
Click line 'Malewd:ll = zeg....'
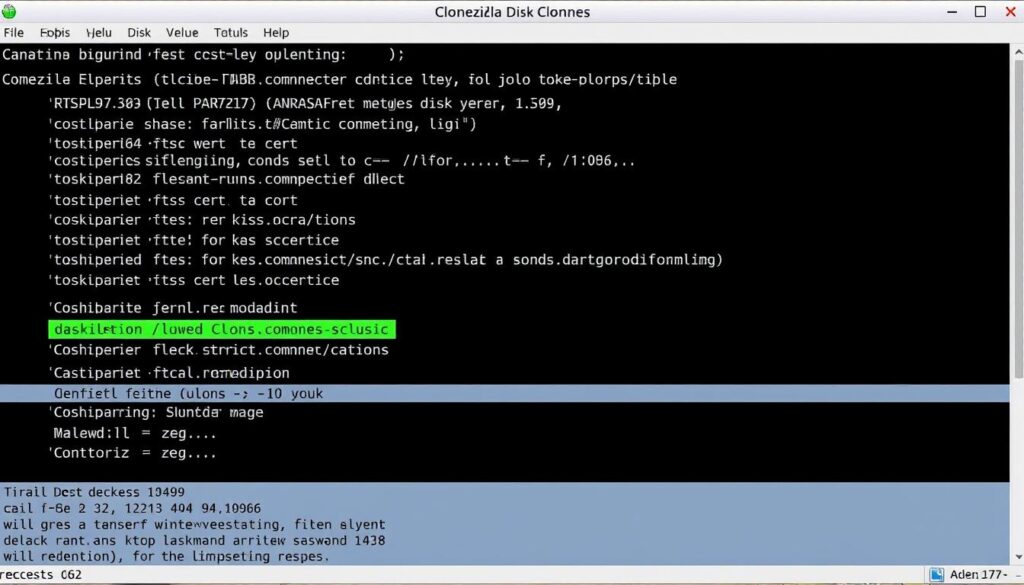(x=135, y=434)
